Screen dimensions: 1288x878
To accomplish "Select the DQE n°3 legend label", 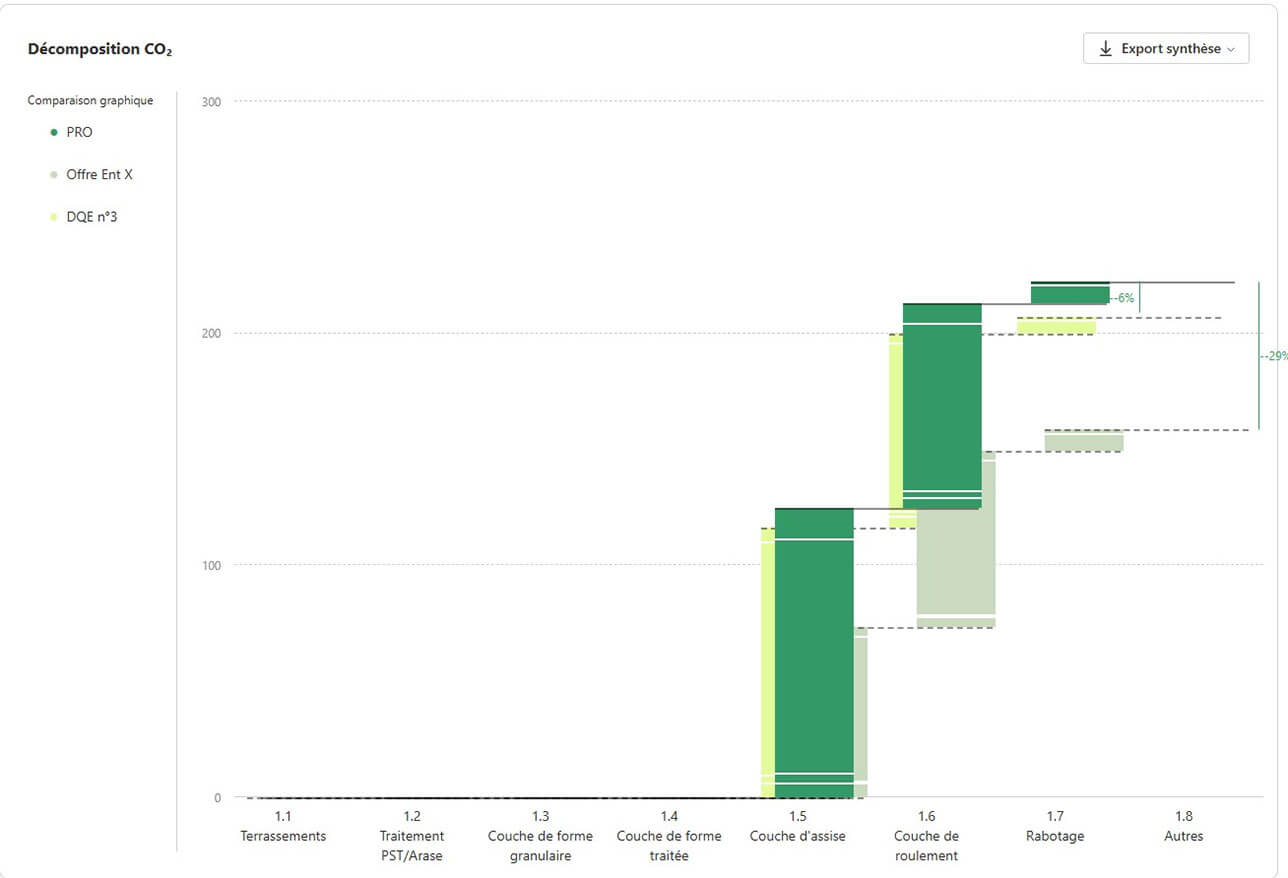I will [x=91, y=217].
